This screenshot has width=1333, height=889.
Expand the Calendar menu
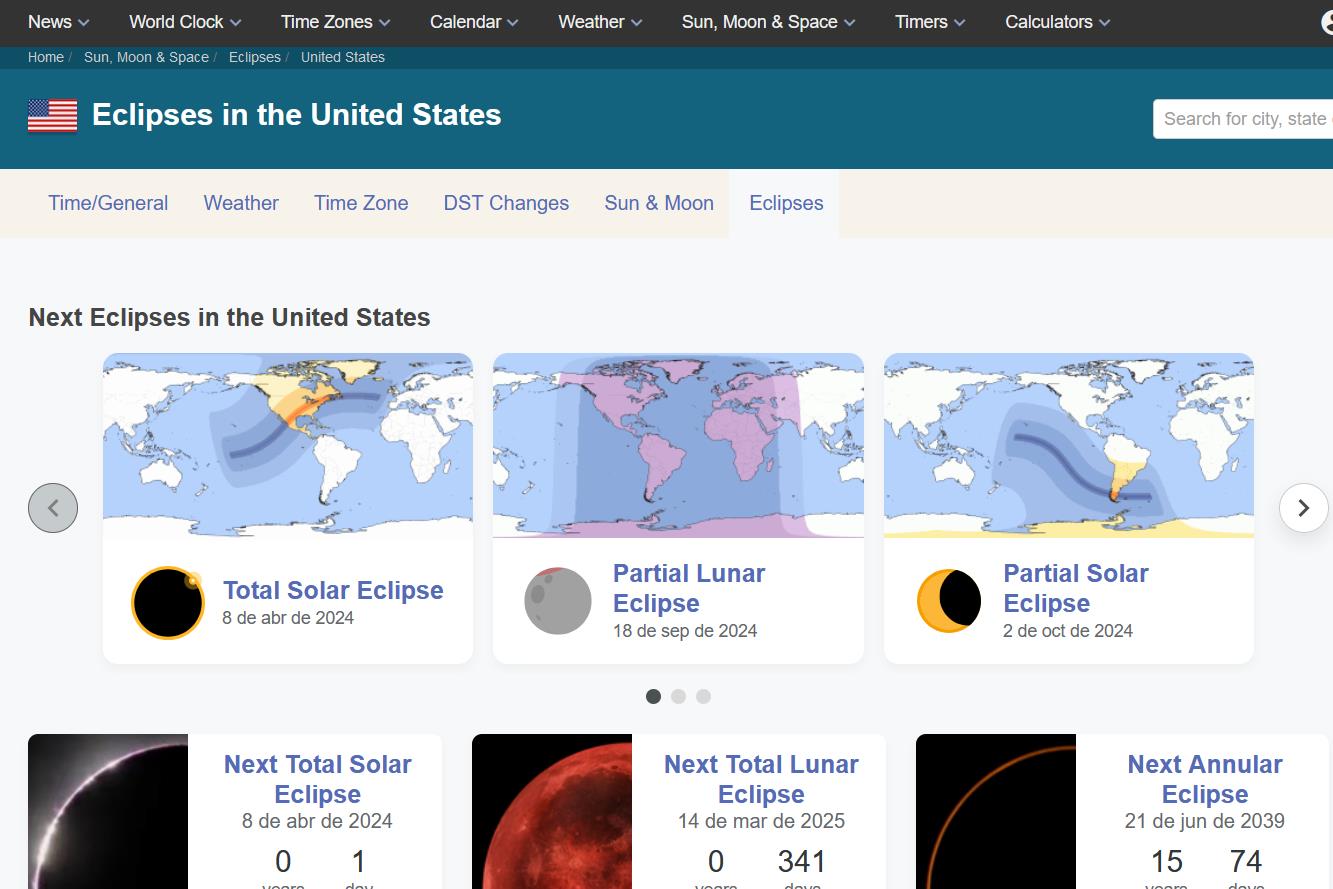(474, 22)
